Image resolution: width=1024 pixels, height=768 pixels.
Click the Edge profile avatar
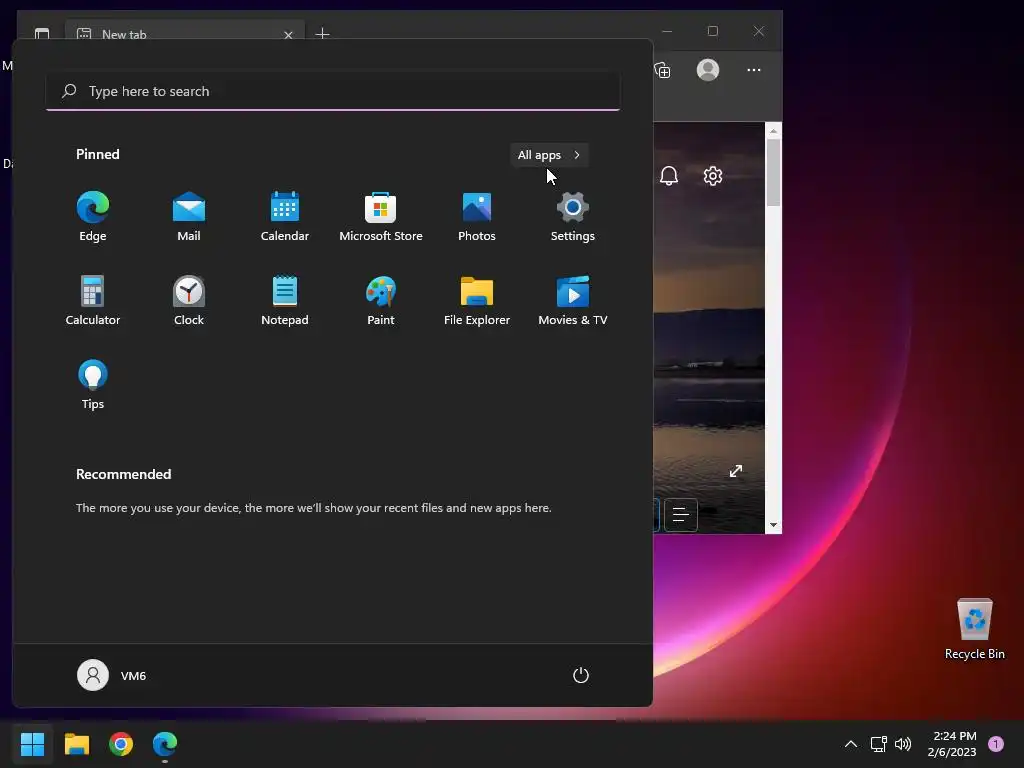coord(708,70)
